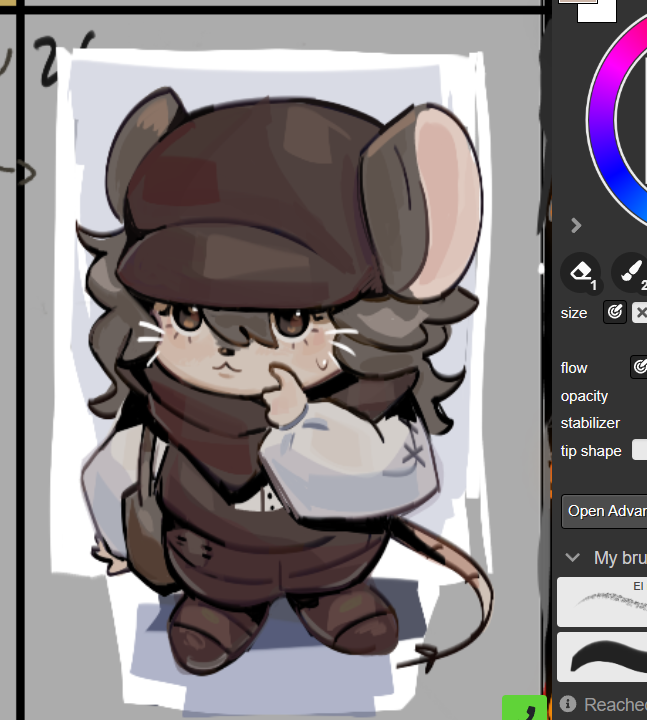Open the tip shape selector box
This screenshot has width=647, height=720.
pyautogui.click(x=639, y=450)
